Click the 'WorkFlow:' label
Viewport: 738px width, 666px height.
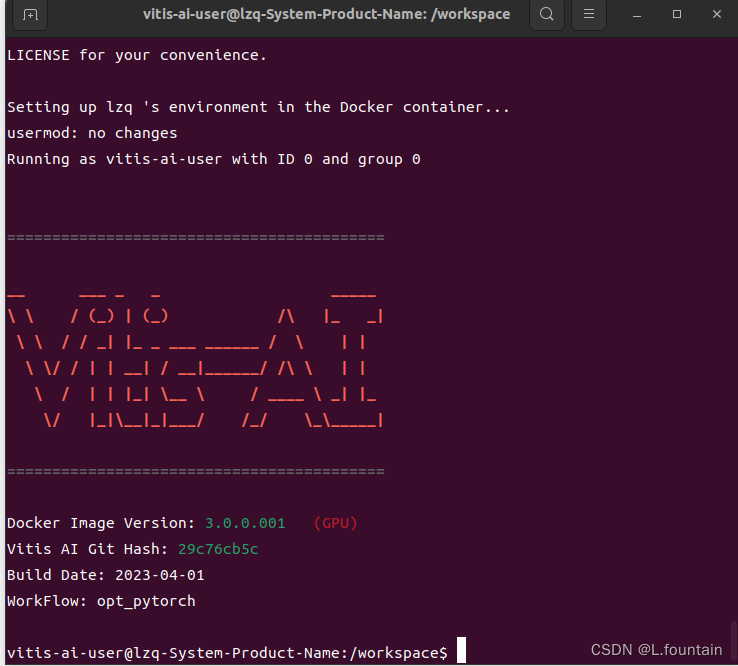click(47, 602)
